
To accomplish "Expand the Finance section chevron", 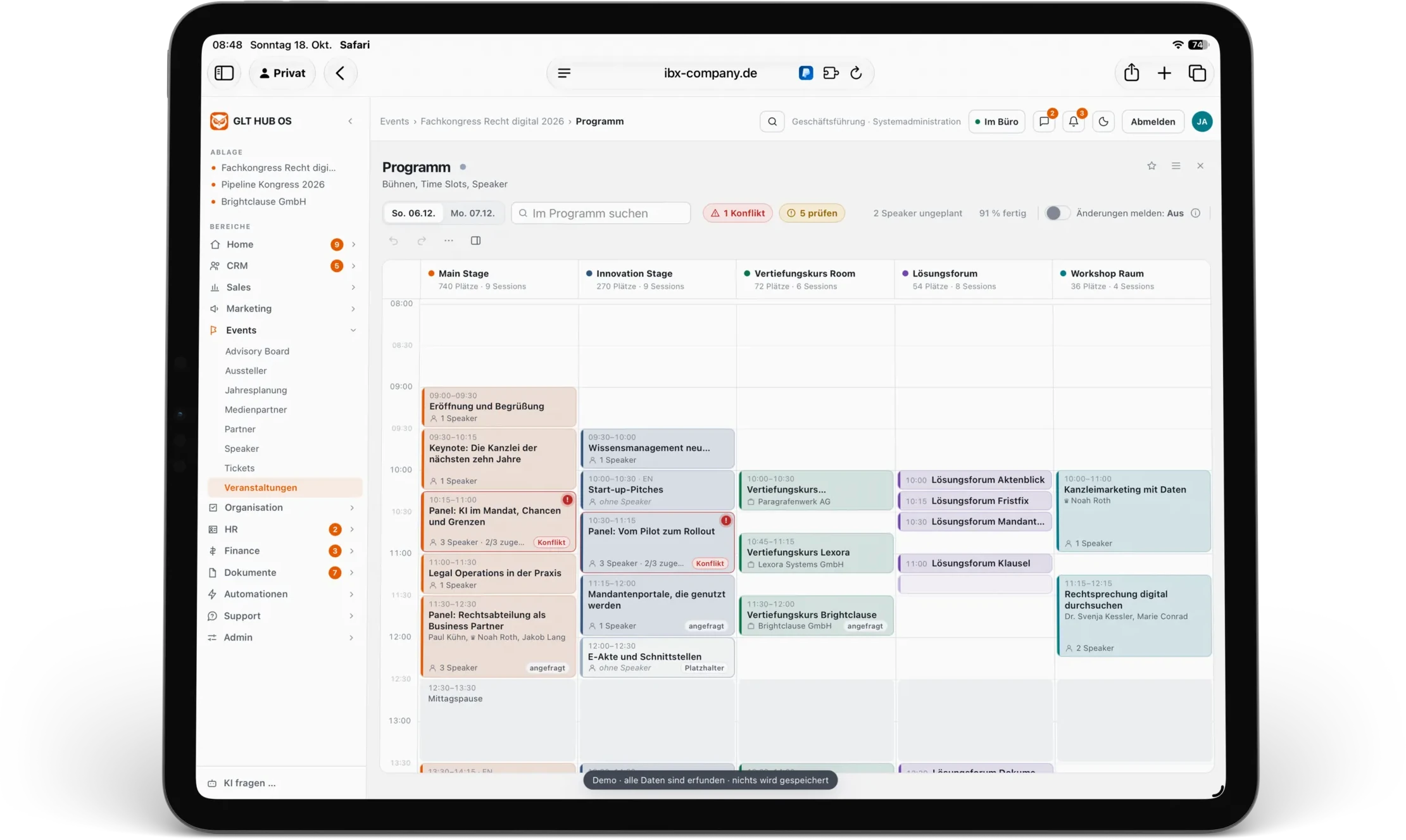I will point(352,551).
